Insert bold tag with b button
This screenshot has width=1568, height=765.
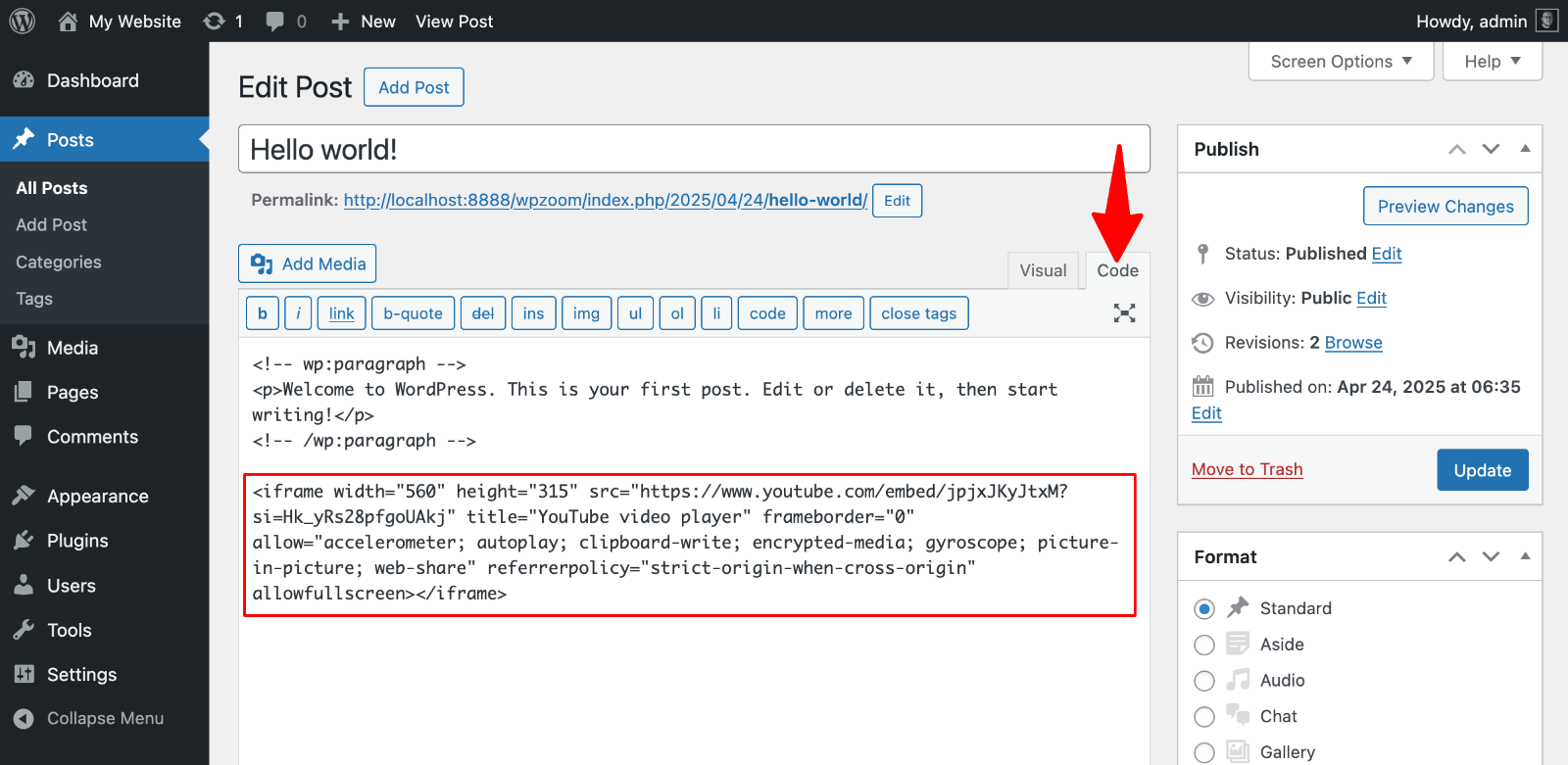point(262,313)
